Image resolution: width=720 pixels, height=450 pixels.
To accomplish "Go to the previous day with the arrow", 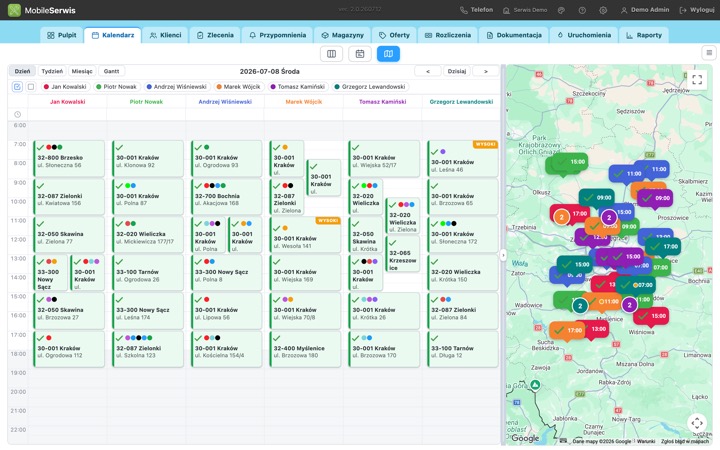I will (x=428, y=71).
